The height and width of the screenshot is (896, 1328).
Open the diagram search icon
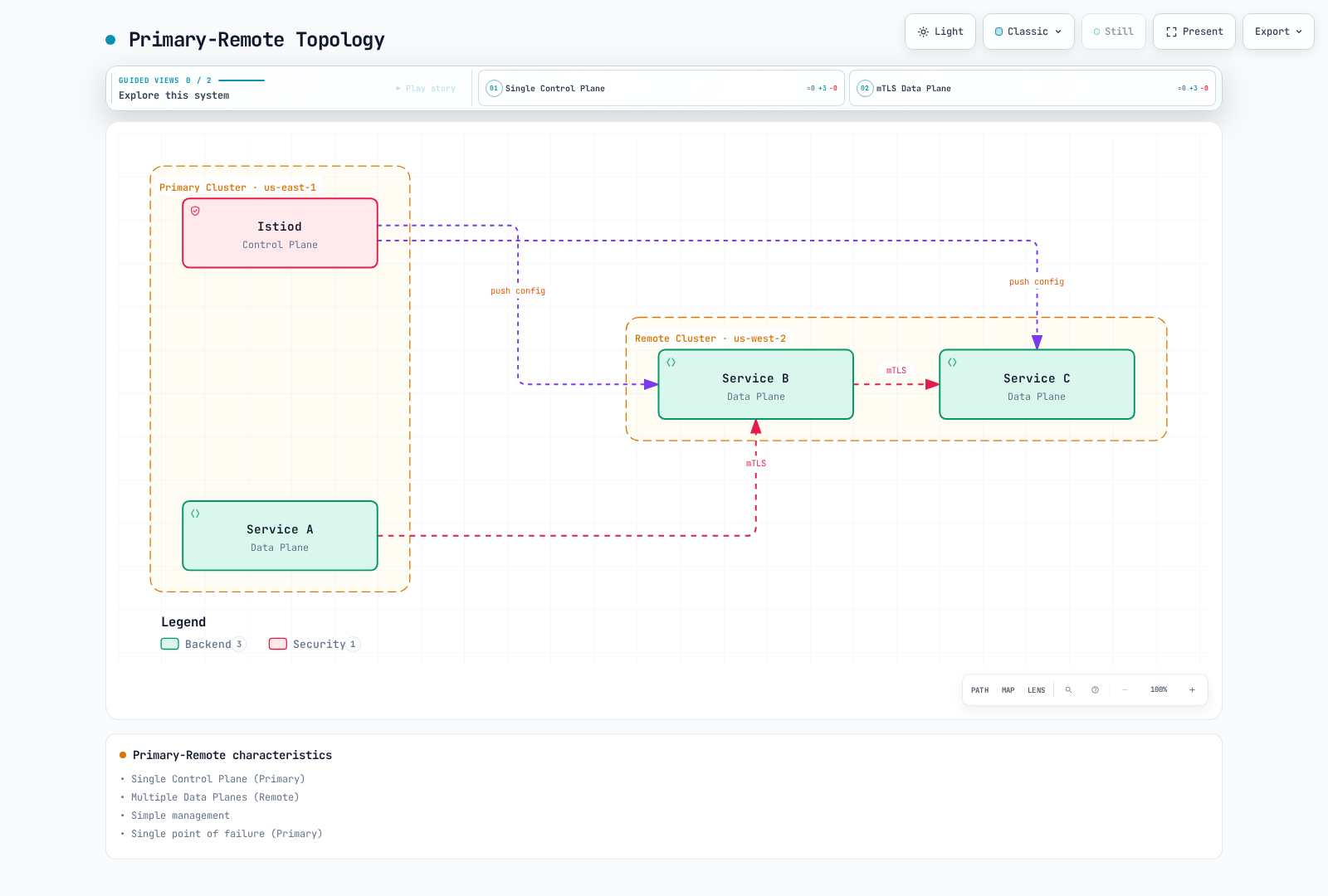click(1069, 690)
